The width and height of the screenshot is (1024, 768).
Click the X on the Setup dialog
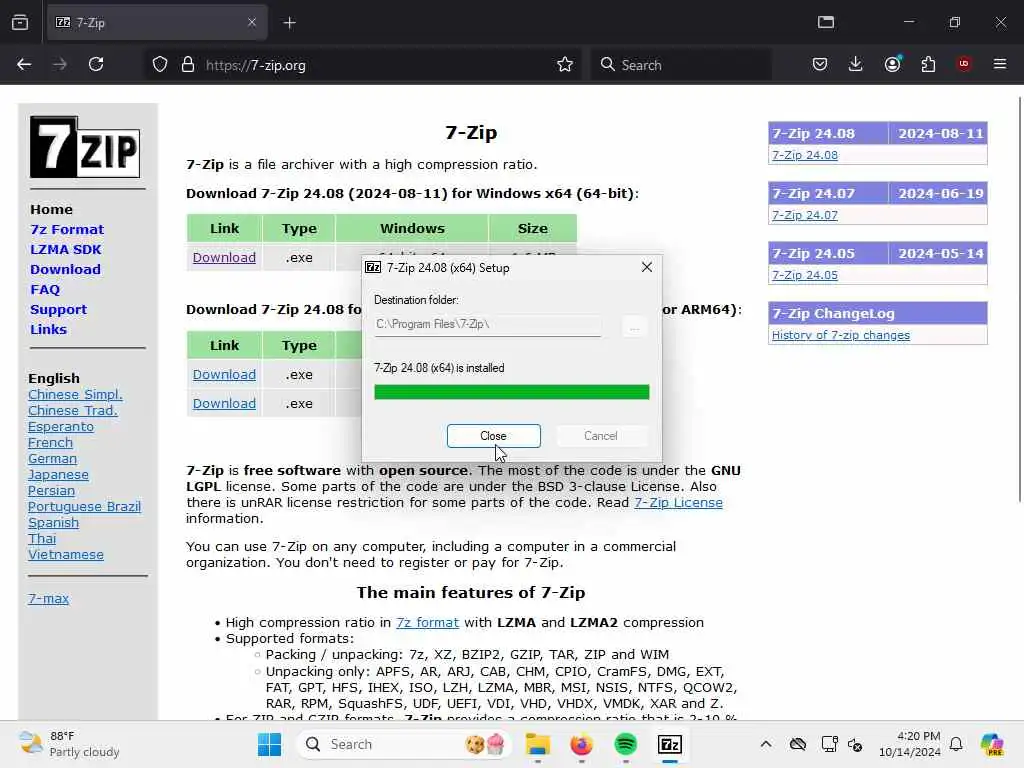click(647, 267)
